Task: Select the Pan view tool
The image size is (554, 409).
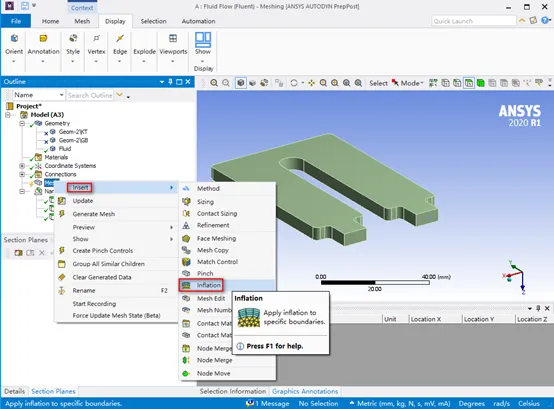Action: (311, 83)
